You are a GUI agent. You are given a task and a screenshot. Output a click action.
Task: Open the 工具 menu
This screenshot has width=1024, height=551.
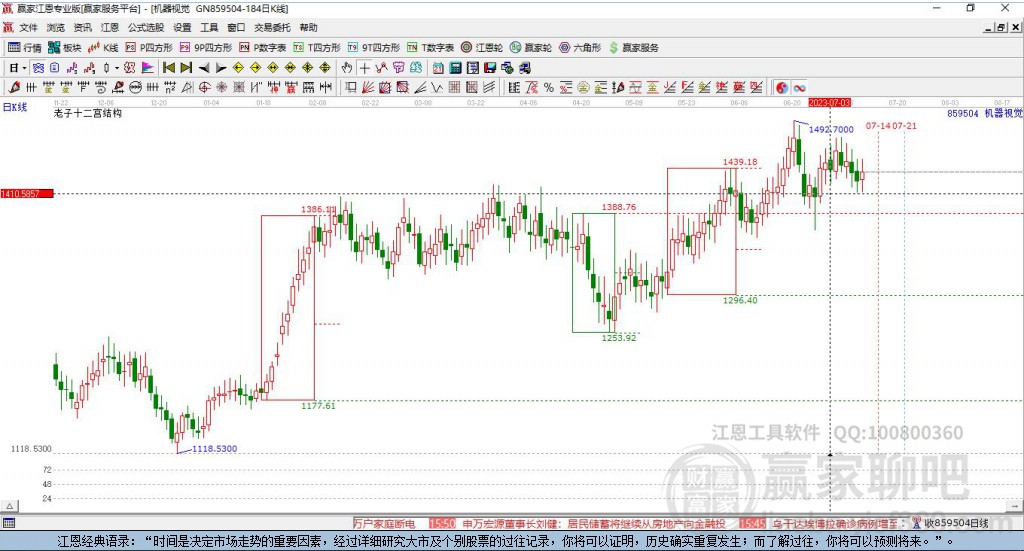[209, 27]
